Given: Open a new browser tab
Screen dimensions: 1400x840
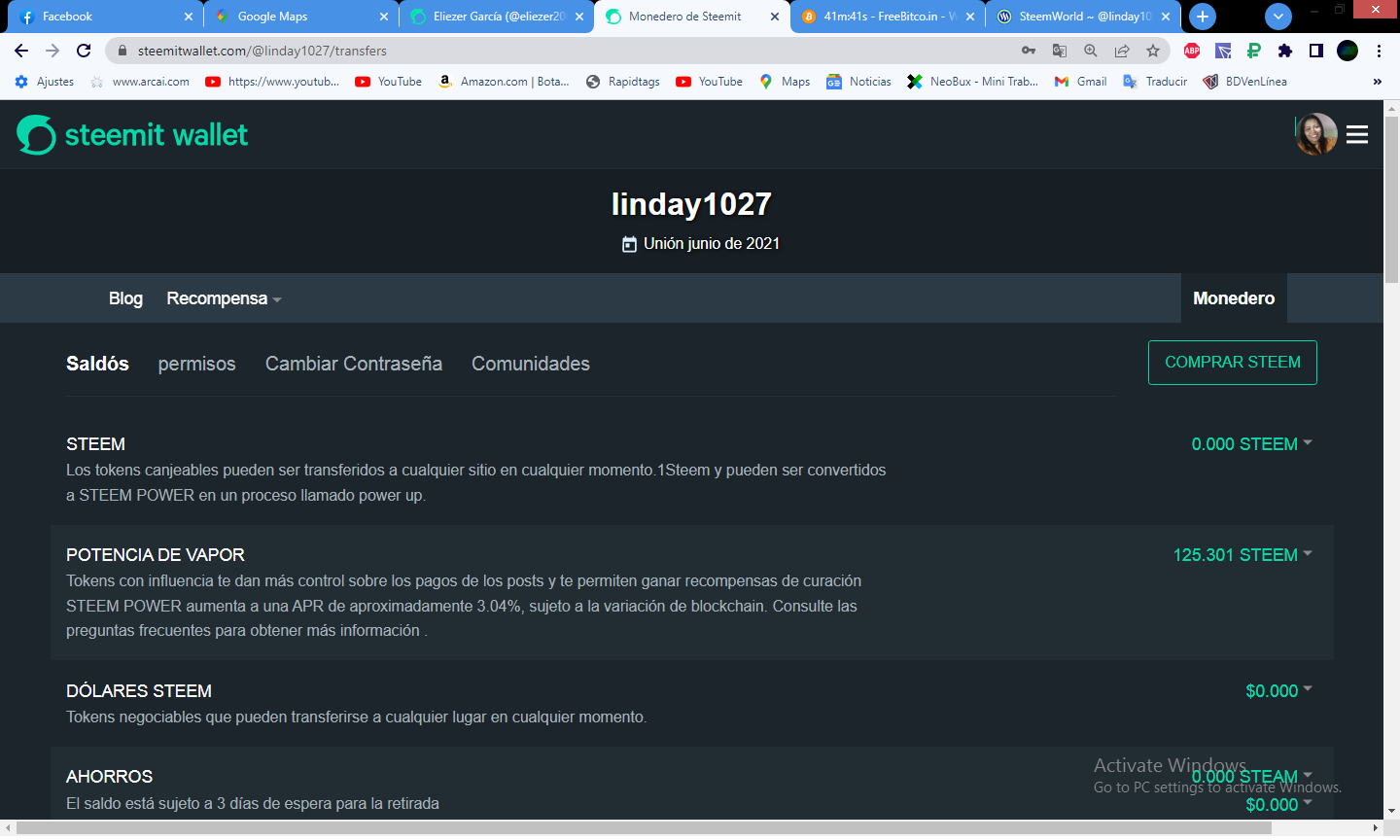Looking at the screenshot, I should click(1203, 17).
